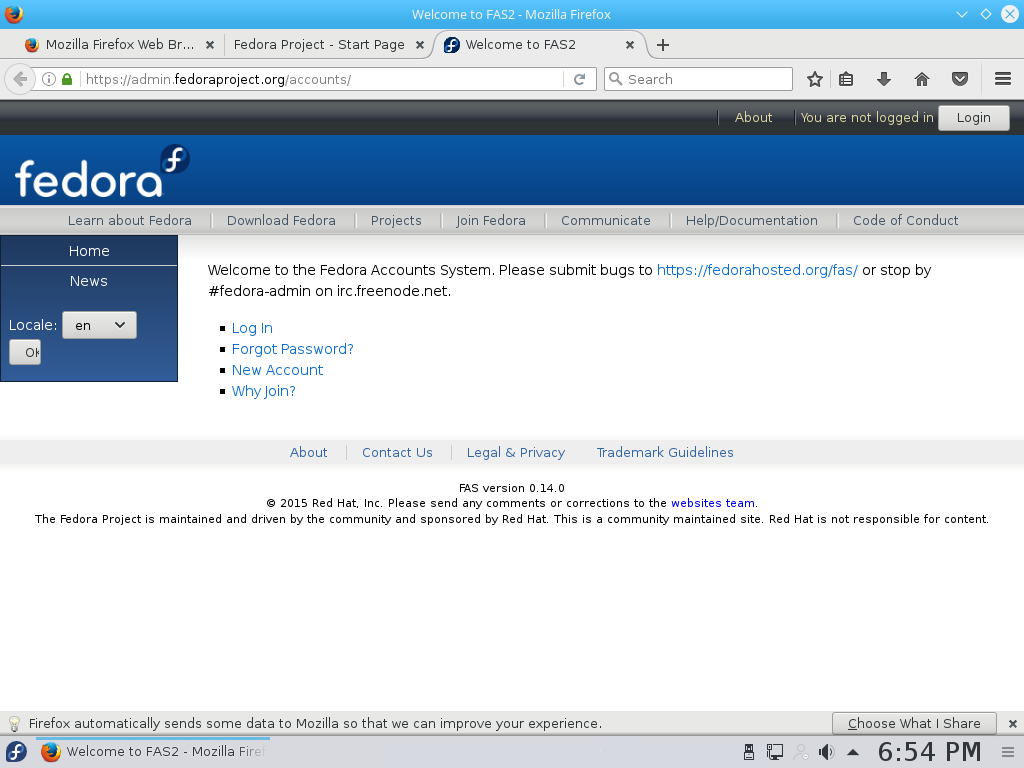Click the 6:54 PM taskbar clock
Screen dimensions: 1024x768
coord(930,752)
